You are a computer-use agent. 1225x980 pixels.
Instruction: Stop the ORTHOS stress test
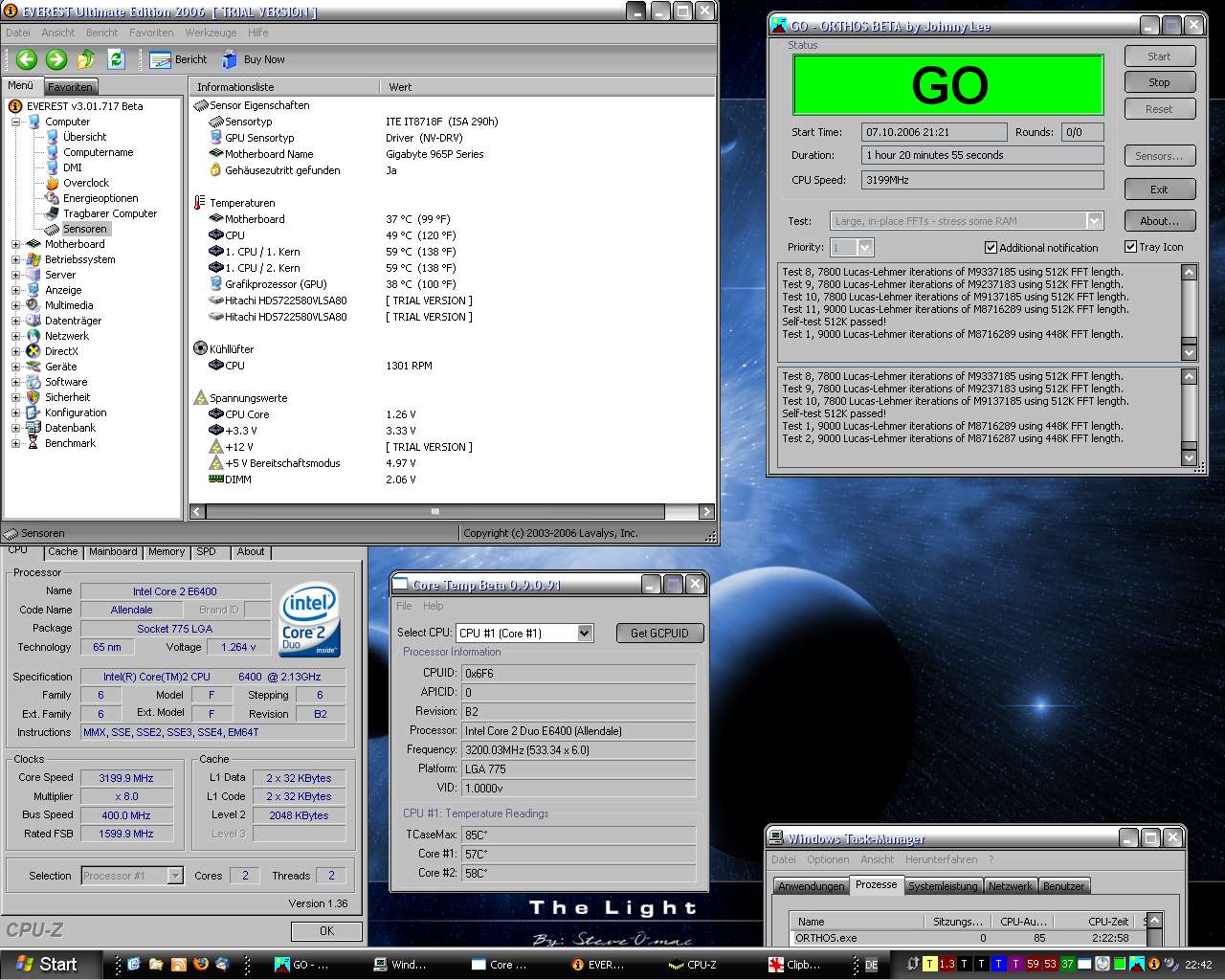click(x=1159, y=82)
